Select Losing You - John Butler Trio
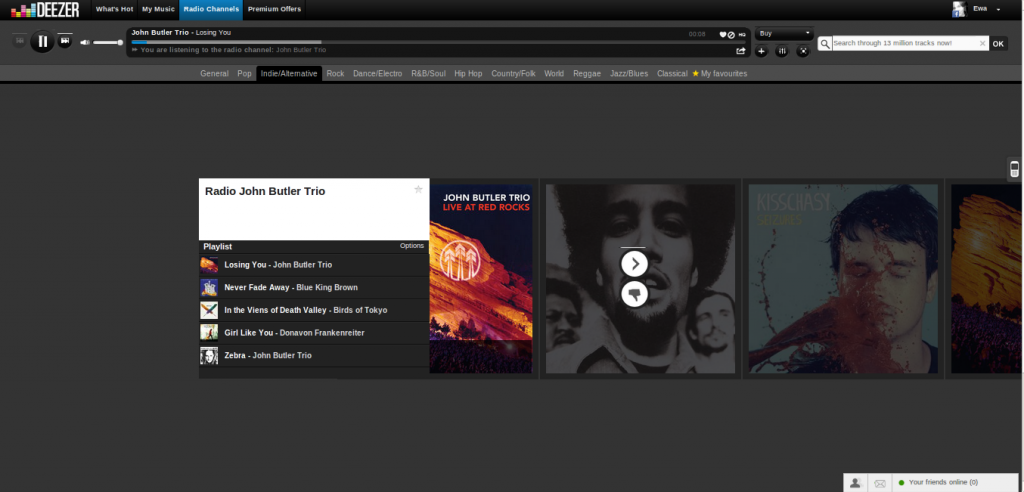1024x492 pixels. click(x=314, y=265)
